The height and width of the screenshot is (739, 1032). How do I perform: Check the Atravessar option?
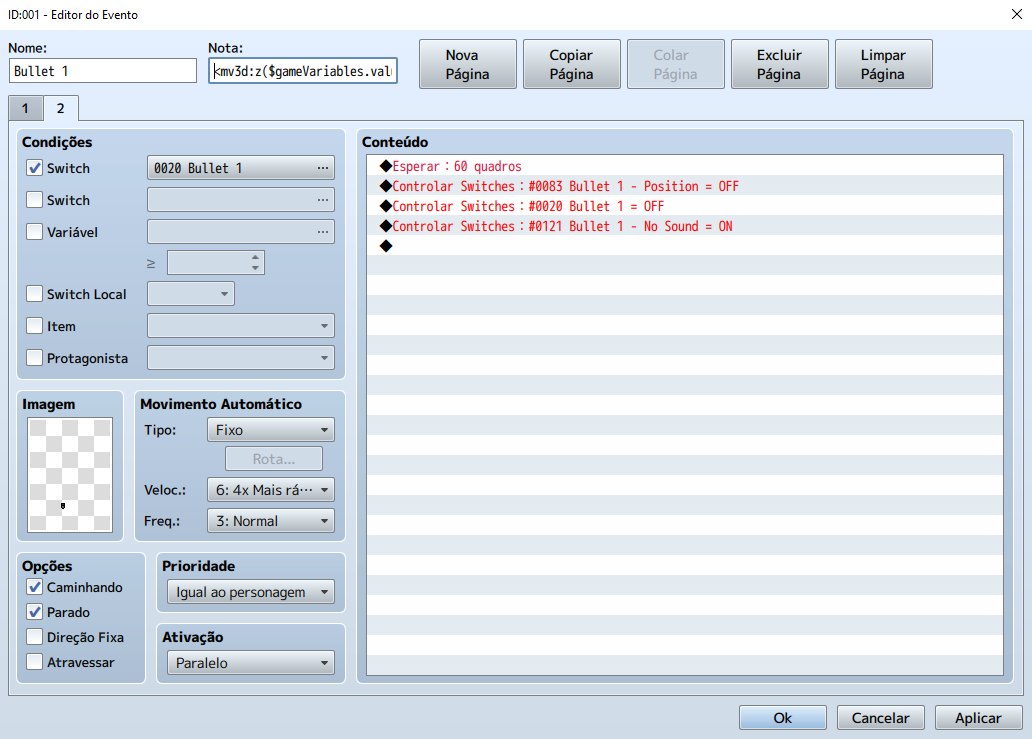pos(35,662)
